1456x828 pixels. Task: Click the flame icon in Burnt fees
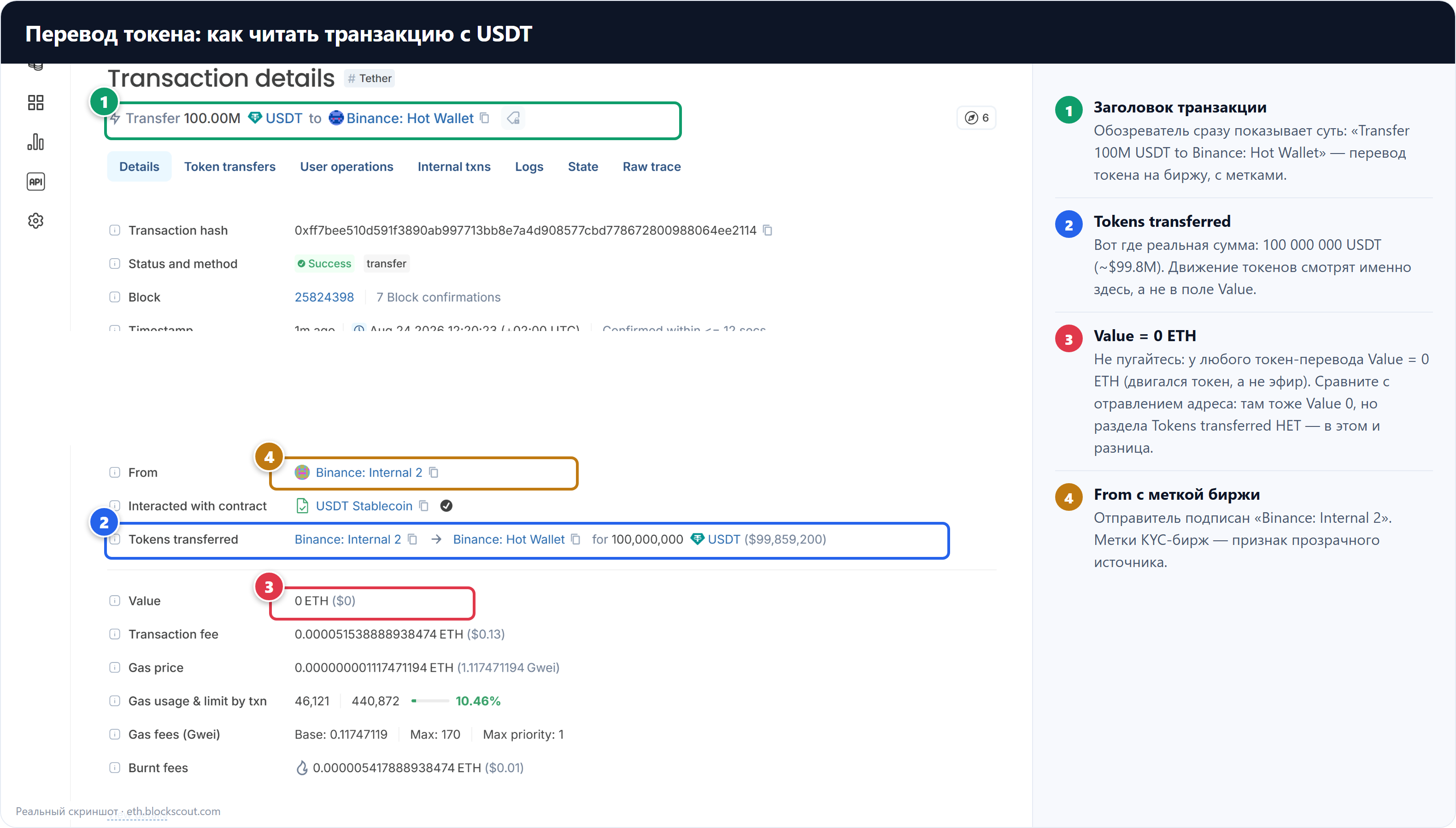click(302, 768)
